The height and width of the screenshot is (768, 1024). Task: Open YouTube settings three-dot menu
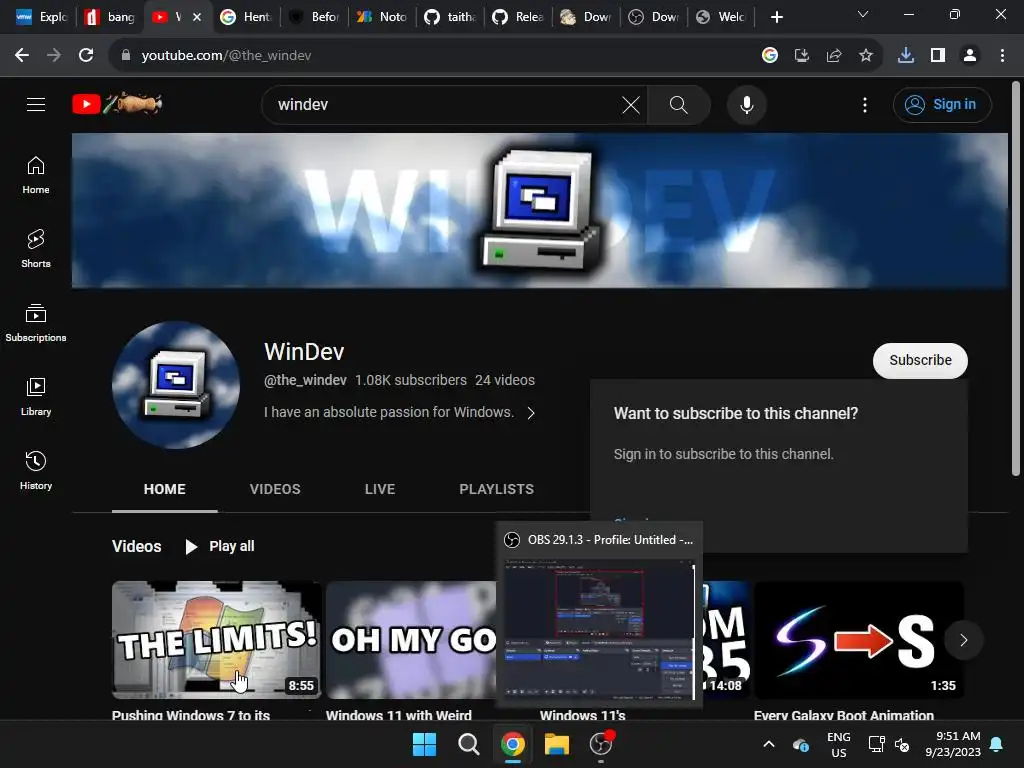click(x=865, y=104)
